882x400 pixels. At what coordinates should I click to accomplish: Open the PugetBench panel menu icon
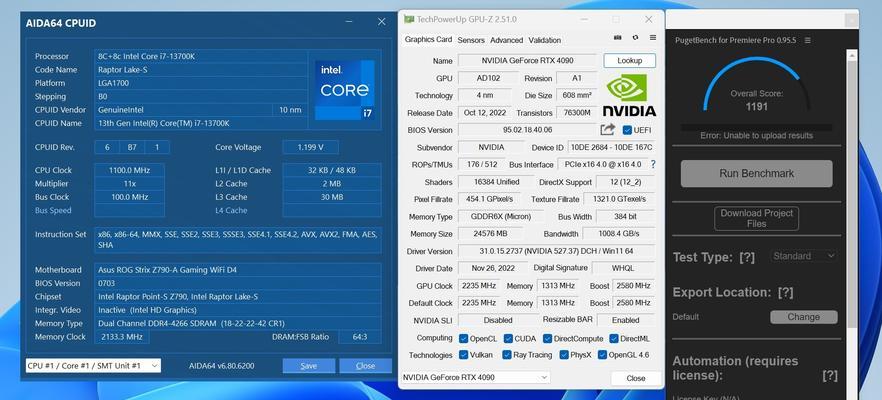click(807, 41)
